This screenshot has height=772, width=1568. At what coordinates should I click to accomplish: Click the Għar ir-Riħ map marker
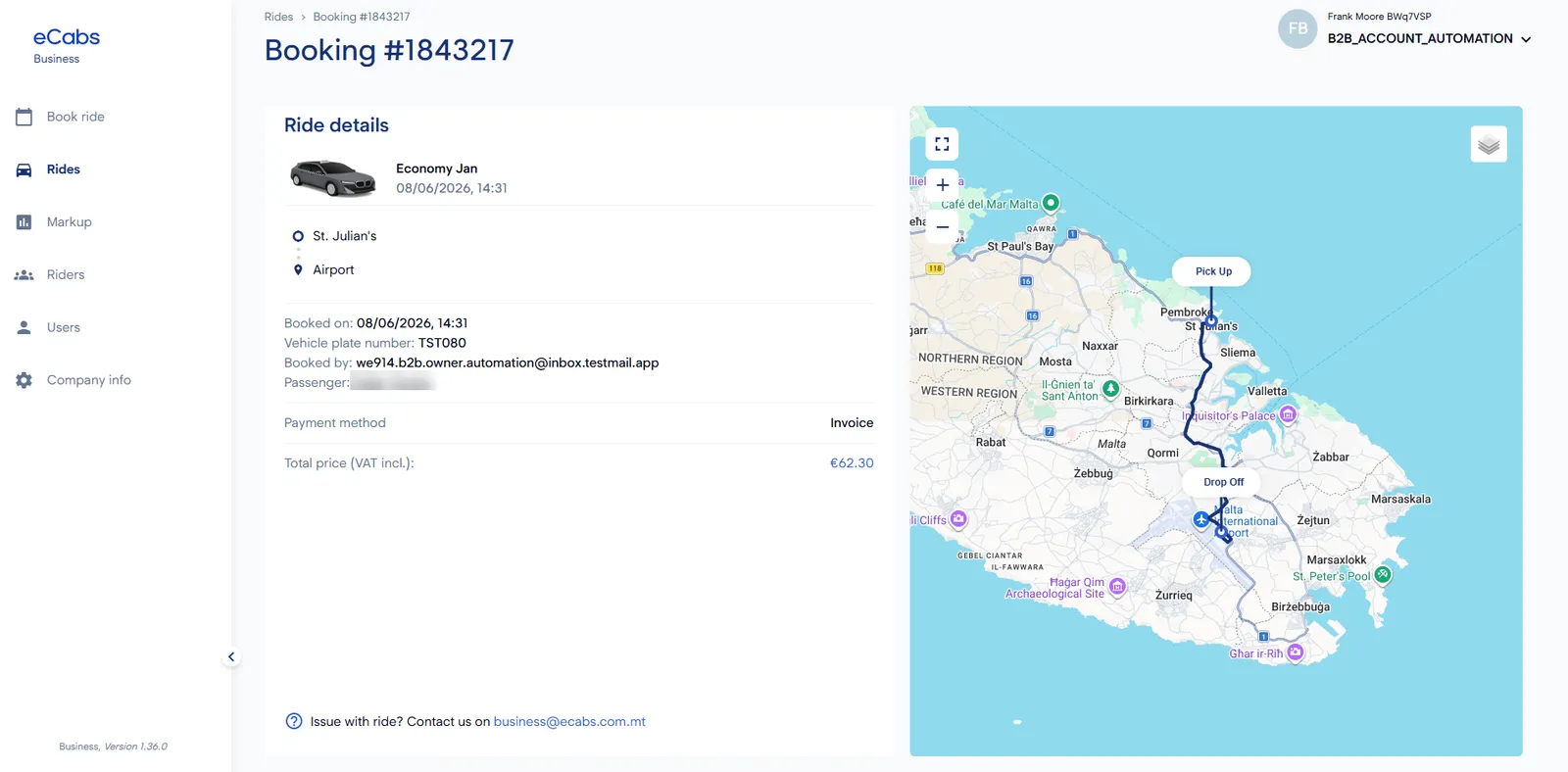click(1296, 651)
